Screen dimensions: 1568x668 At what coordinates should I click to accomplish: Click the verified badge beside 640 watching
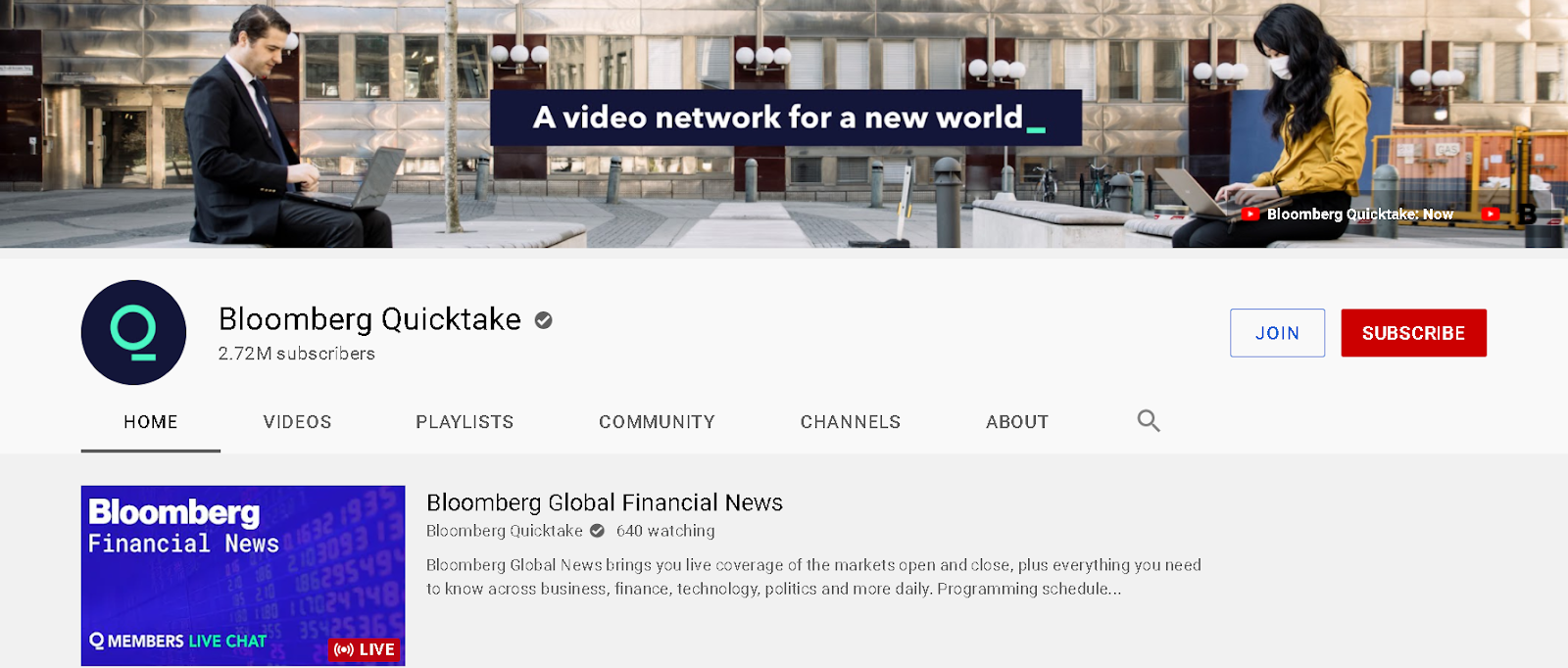click(x=597, y=531)
